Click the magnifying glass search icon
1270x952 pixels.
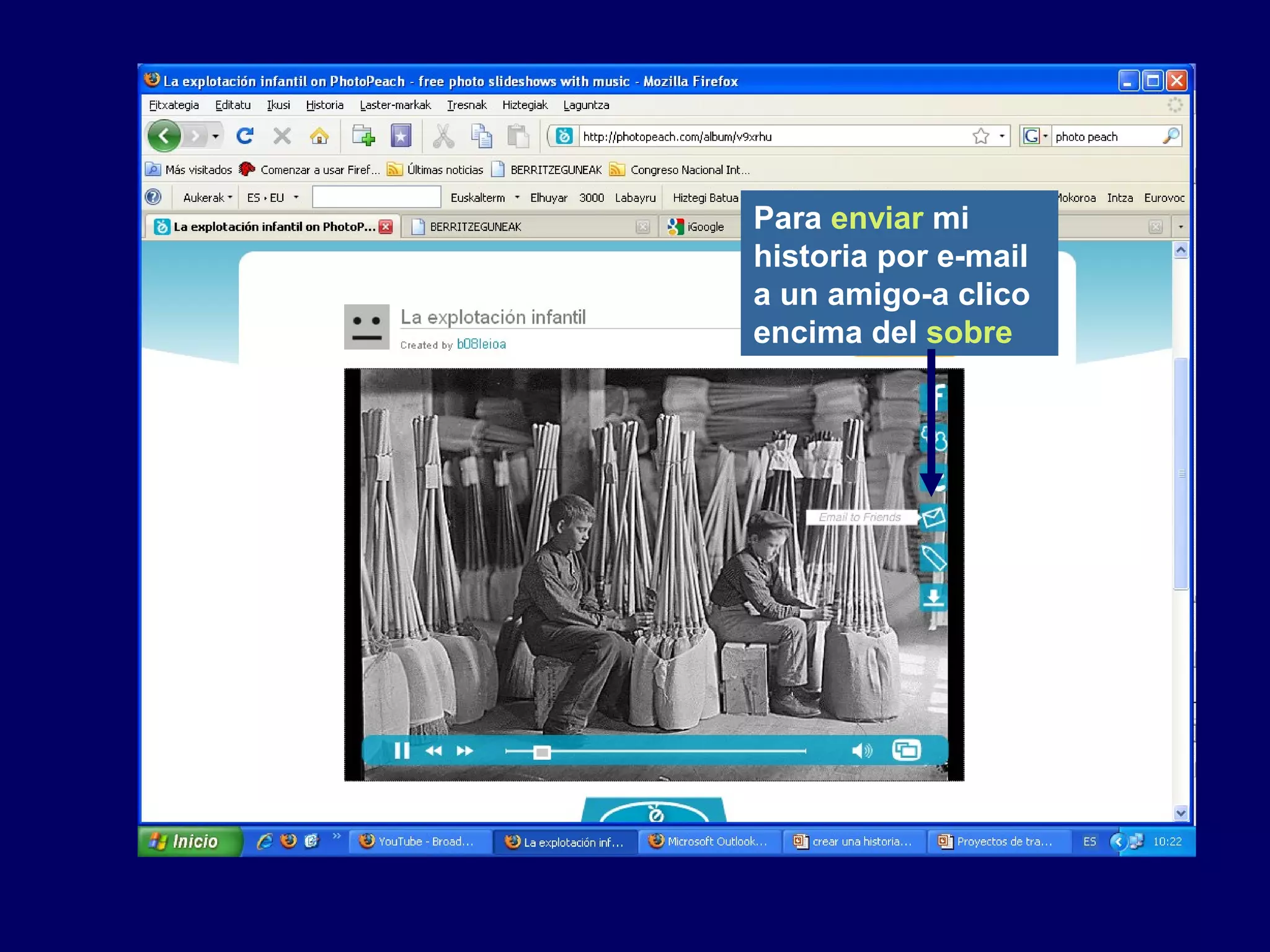pos(1171,136)
